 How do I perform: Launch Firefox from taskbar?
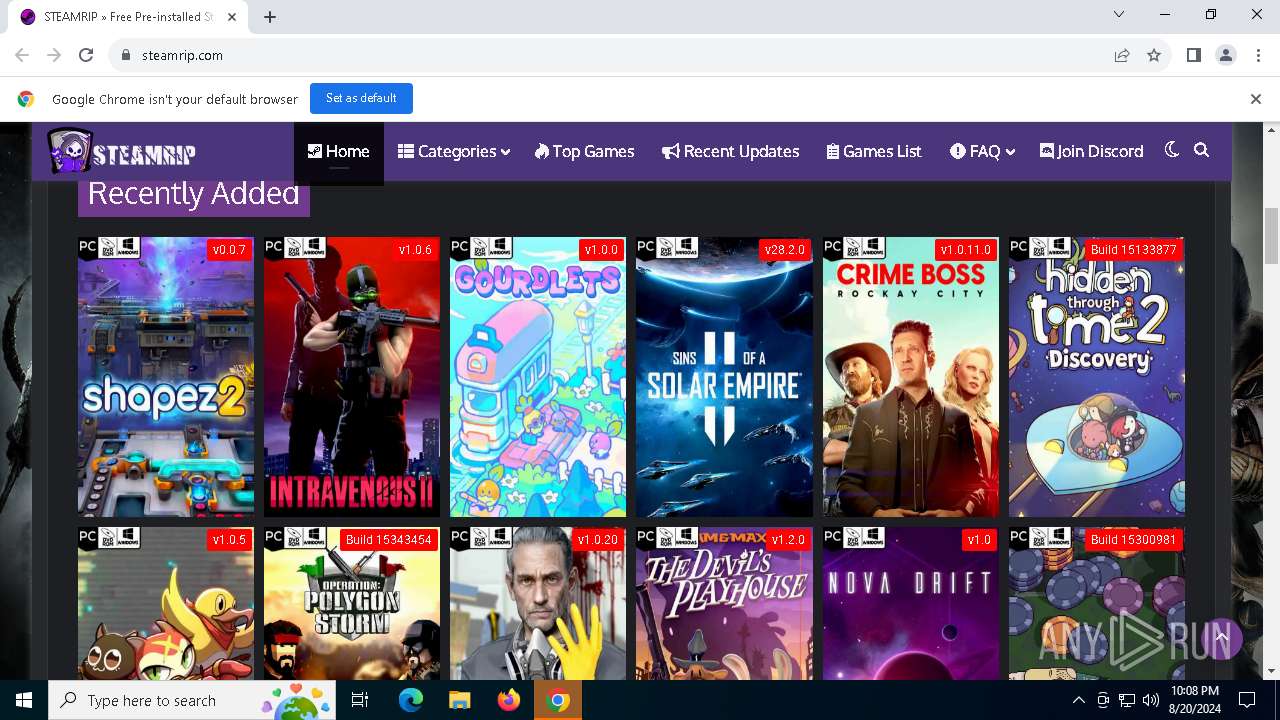(x=509, y=700)
